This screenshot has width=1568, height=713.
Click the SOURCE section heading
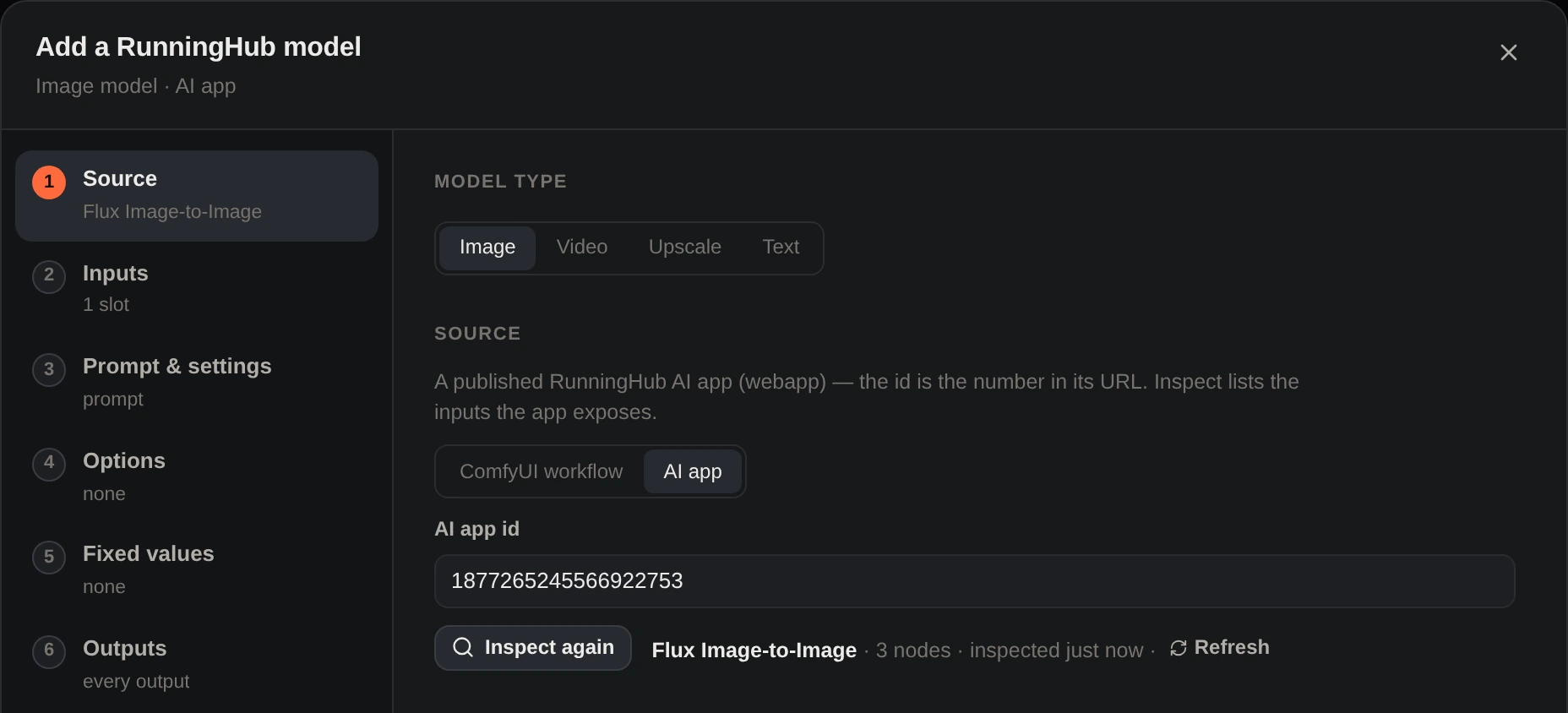pos(477,334)
